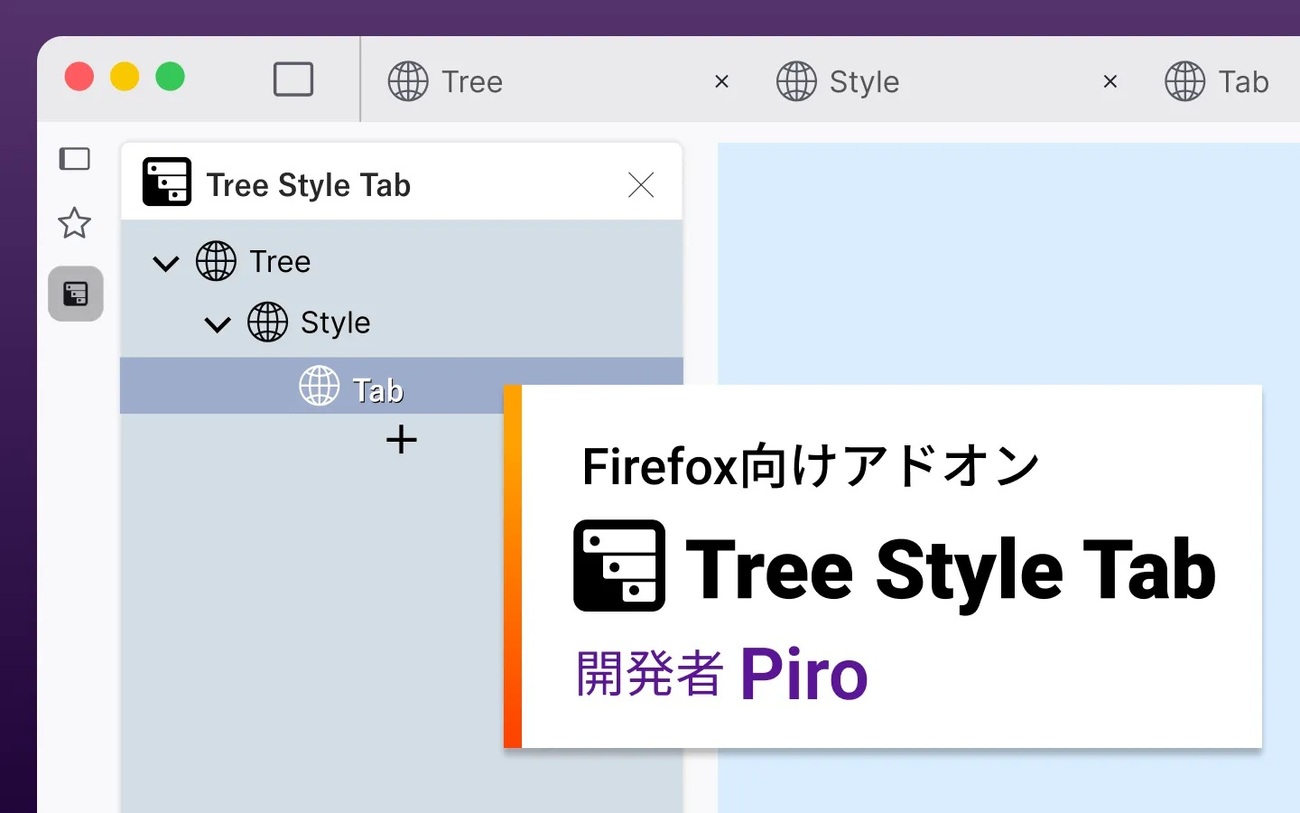The width and height of the screenshot is (1300, 813).
Task: Close the Tree tab in the tab bar
Action: [722, 82]
